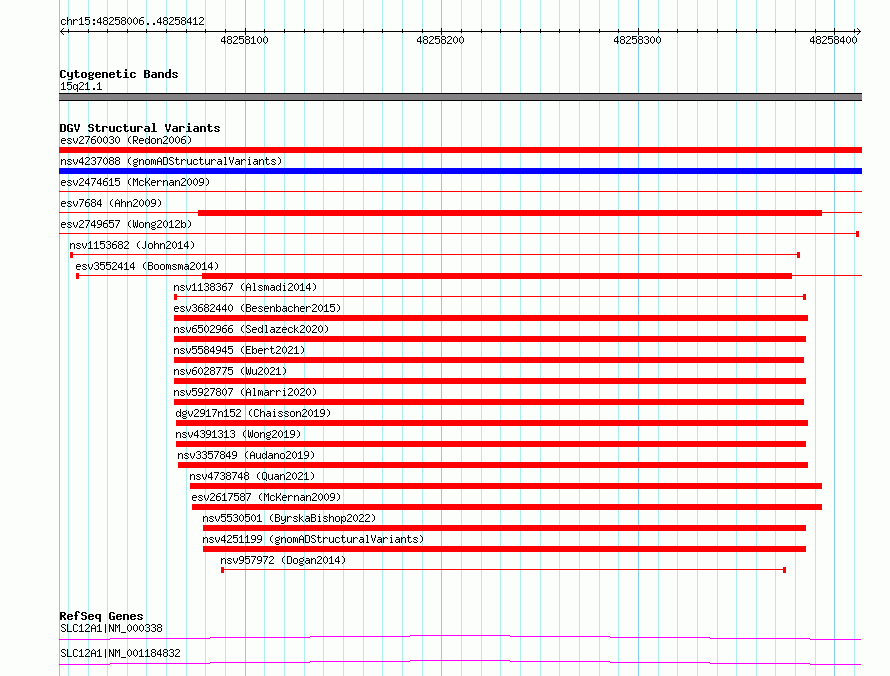The width and height of the screenshot is (890, 676).
Task: Select the RefSeq Genes track title
Action: pos(101,616)
